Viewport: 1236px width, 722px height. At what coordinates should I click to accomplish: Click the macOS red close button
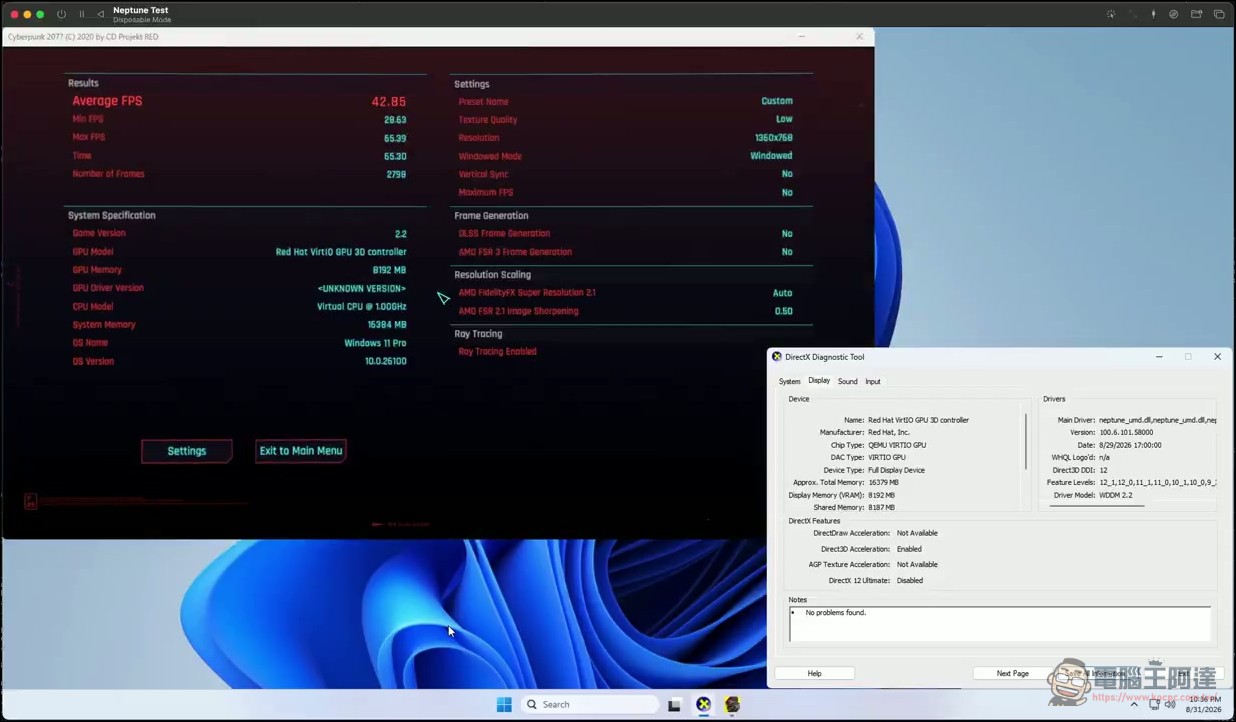(14, 14)
